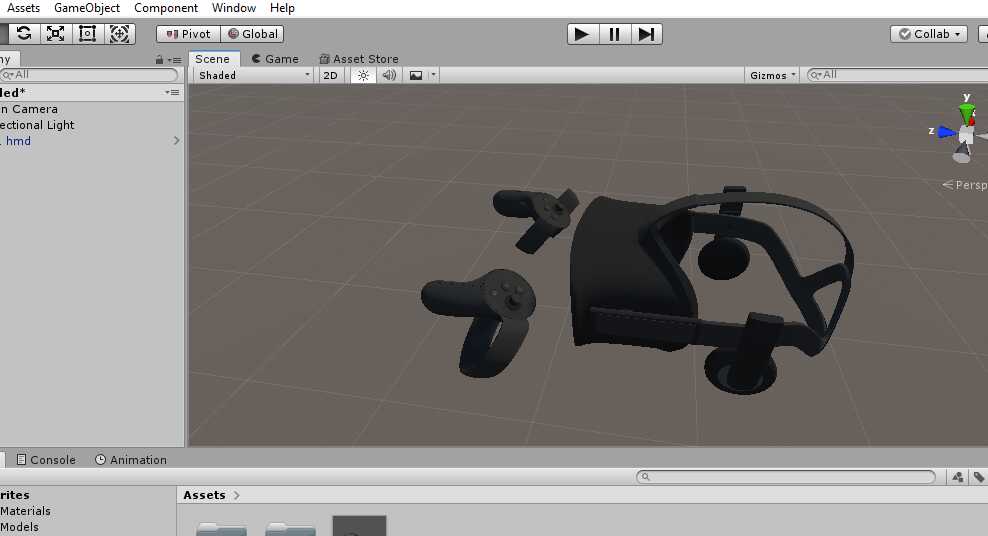Click the Step frame button
Viewport: 988px width, 536px height.
click(x=646, y=34)
